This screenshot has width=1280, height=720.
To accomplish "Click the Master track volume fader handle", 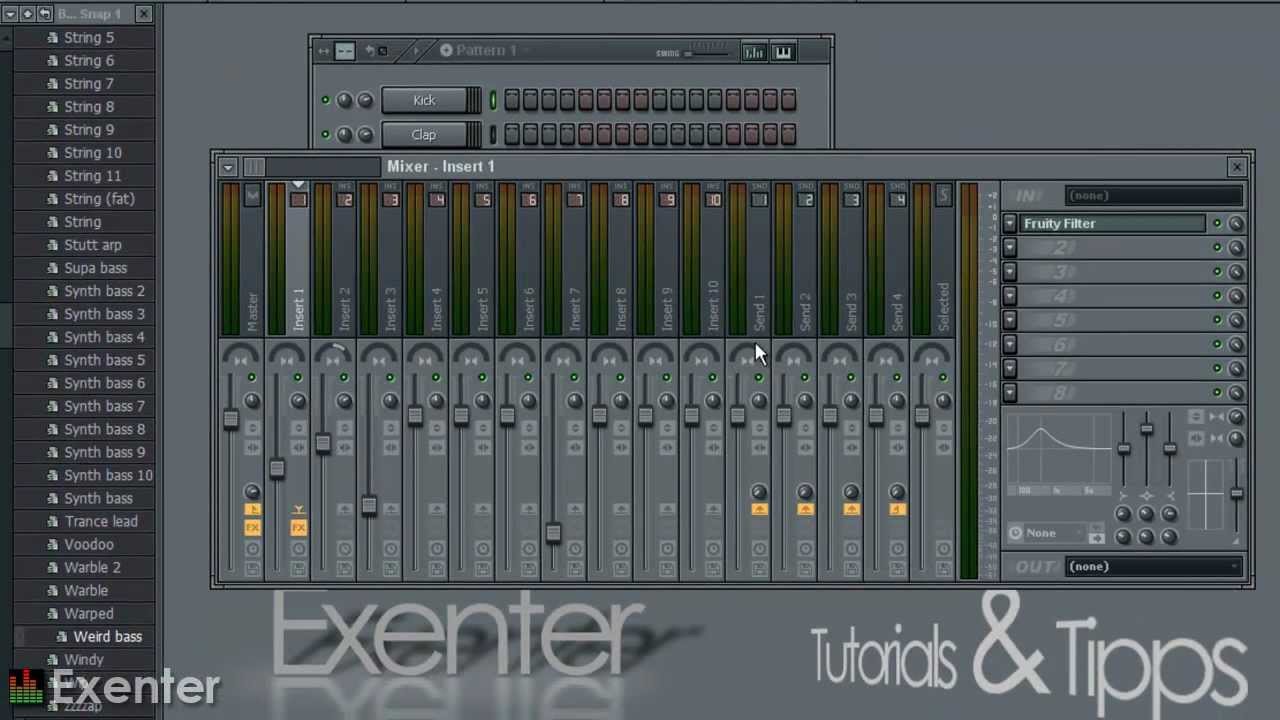I will pyautogui.click(x=230, y=419).
